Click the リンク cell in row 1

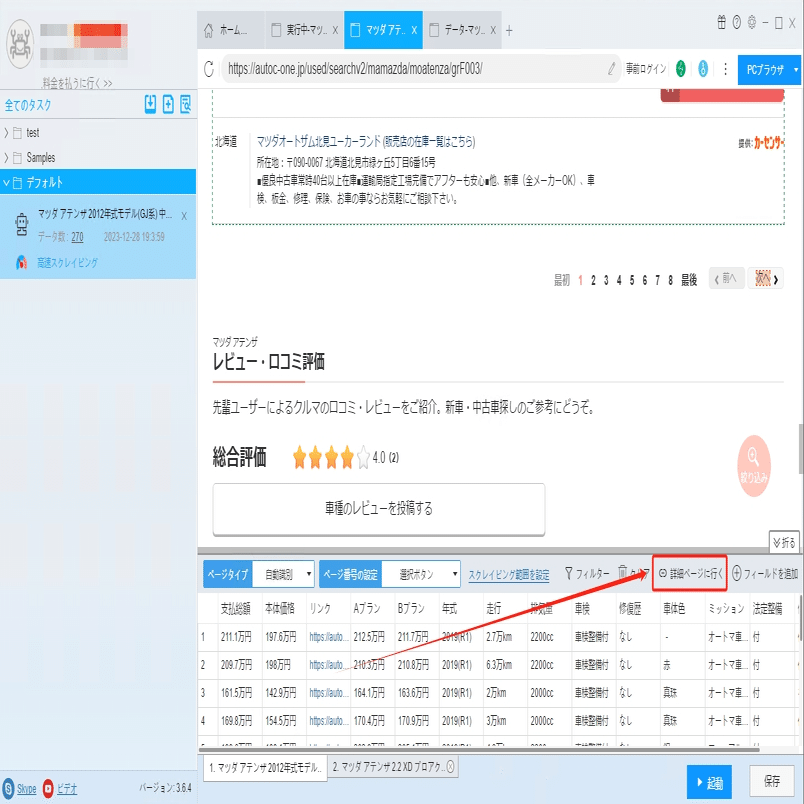[x=328, y=637]
